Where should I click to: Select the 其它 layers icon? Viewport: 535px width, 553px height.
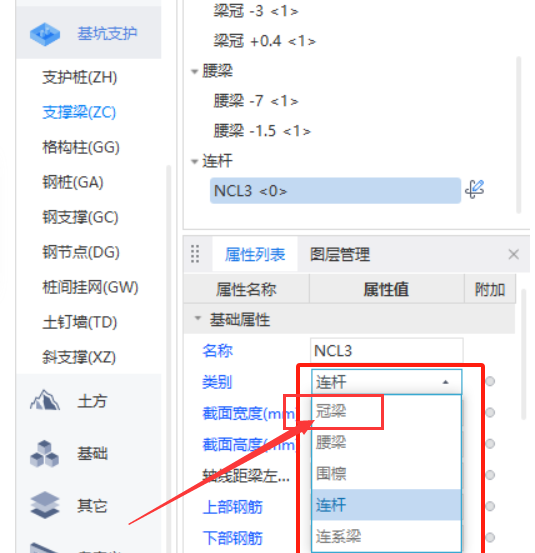[x=45, y=505]
